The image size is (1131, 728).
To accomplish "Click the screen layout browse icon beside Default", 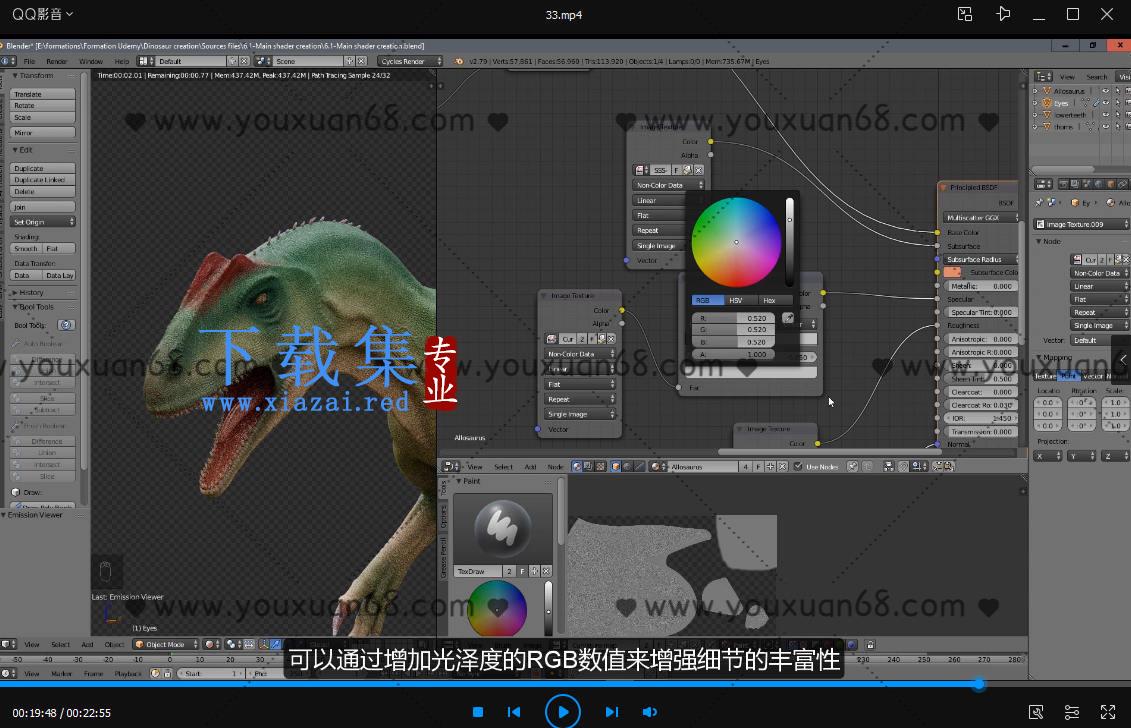I will [x=145, y=61].
